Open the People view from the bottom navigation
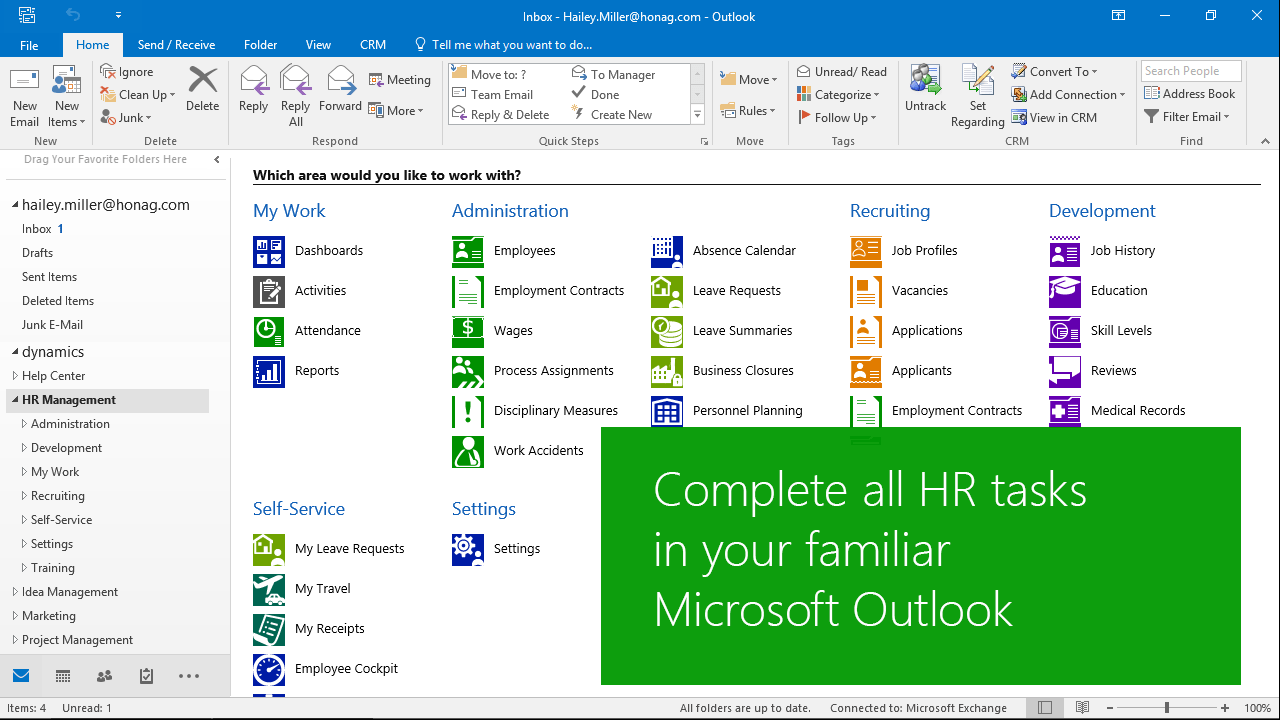This screenshot has width=1280, height=720. pos(104,676)
